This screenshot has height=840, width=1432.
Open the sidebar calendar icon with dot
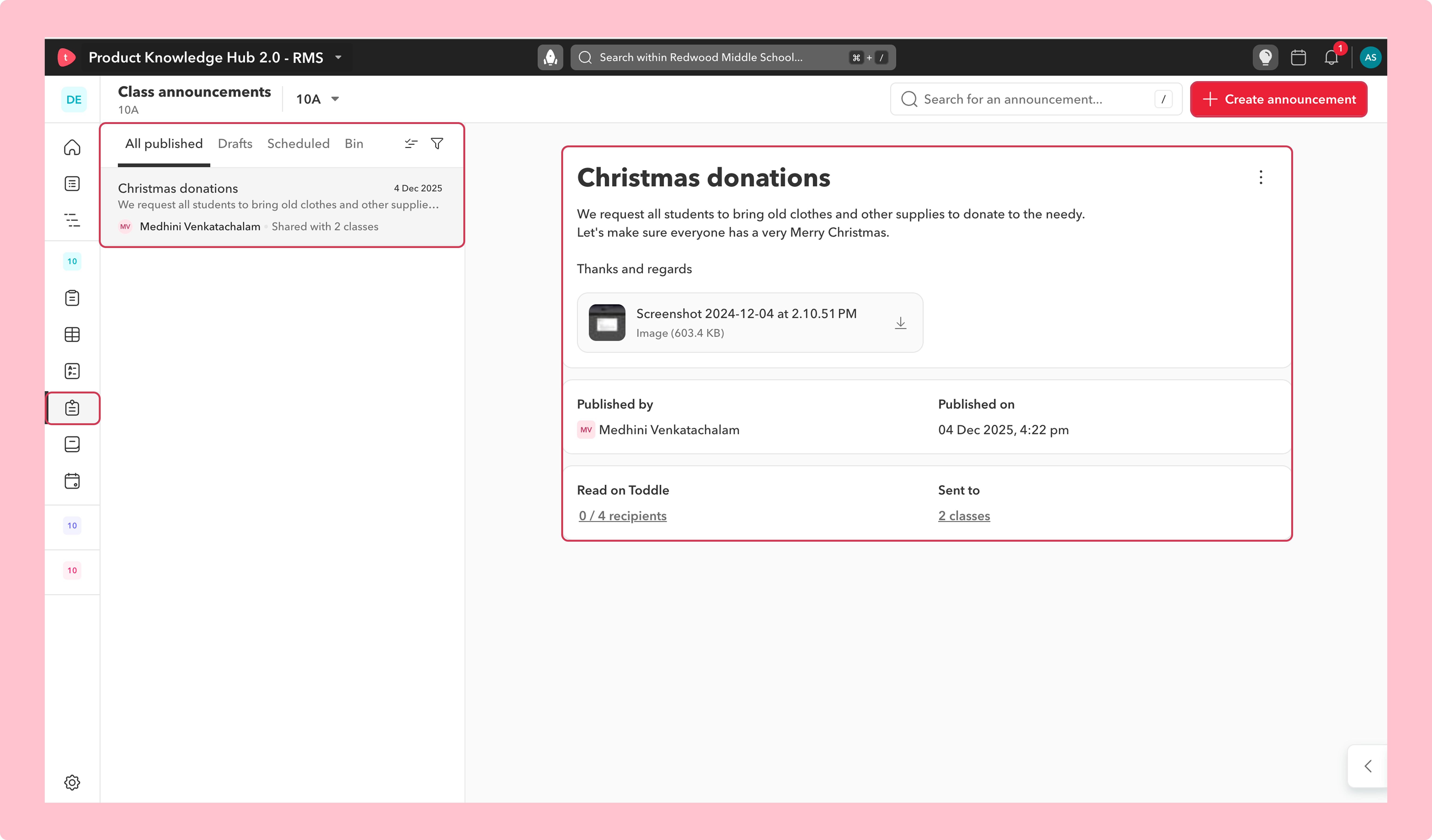point(72,481)
